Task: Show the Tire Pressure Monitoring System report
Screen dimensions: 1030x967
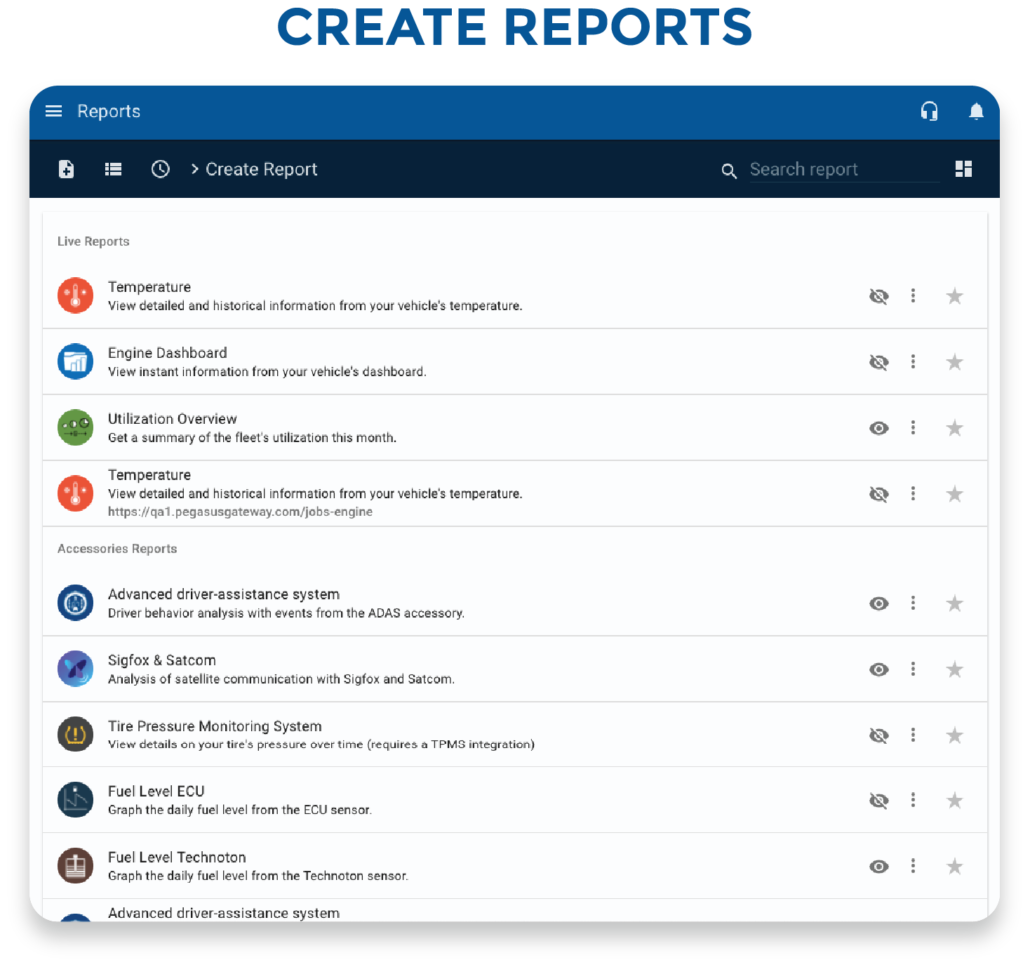Action: (879, 735)
